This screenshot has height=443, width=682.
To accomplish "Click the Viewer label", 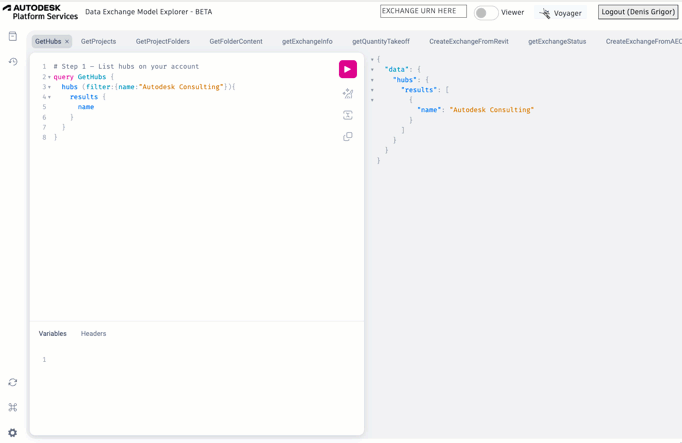I will click(x=512, y=12).
